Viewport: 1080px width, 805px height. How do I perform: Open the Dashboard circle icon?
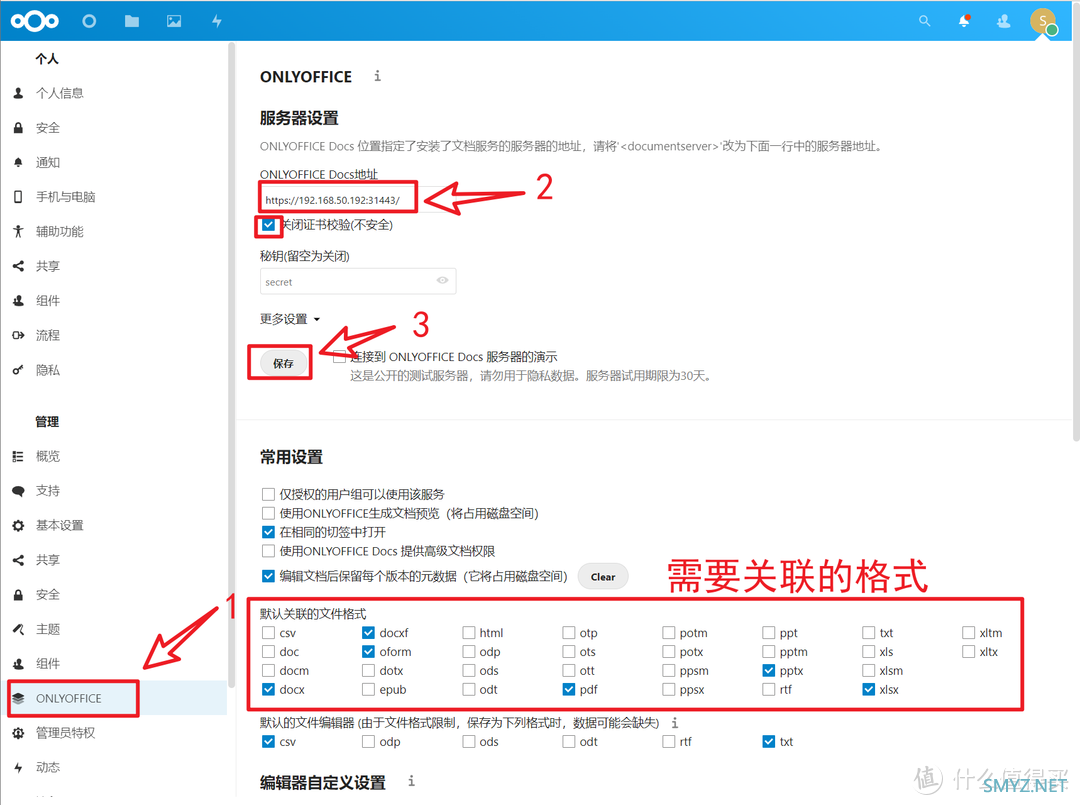89,21
